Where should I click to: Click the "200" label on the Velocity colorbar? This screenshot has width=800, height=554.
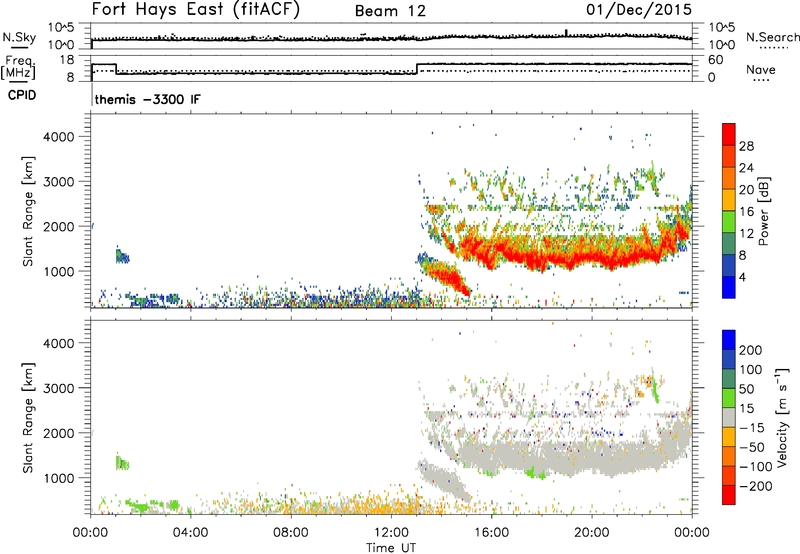[x=751, y=350]
